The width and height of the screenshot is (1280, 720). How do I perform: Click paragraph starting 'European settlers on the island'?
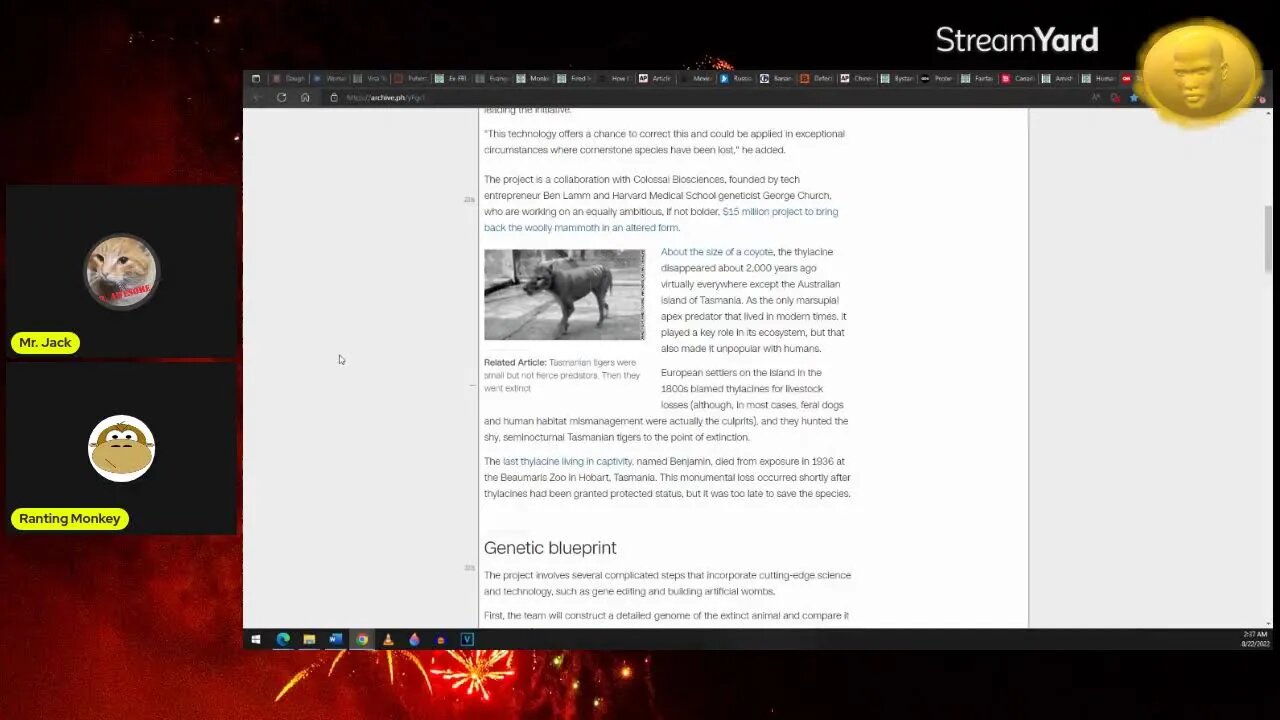[666, 405]
